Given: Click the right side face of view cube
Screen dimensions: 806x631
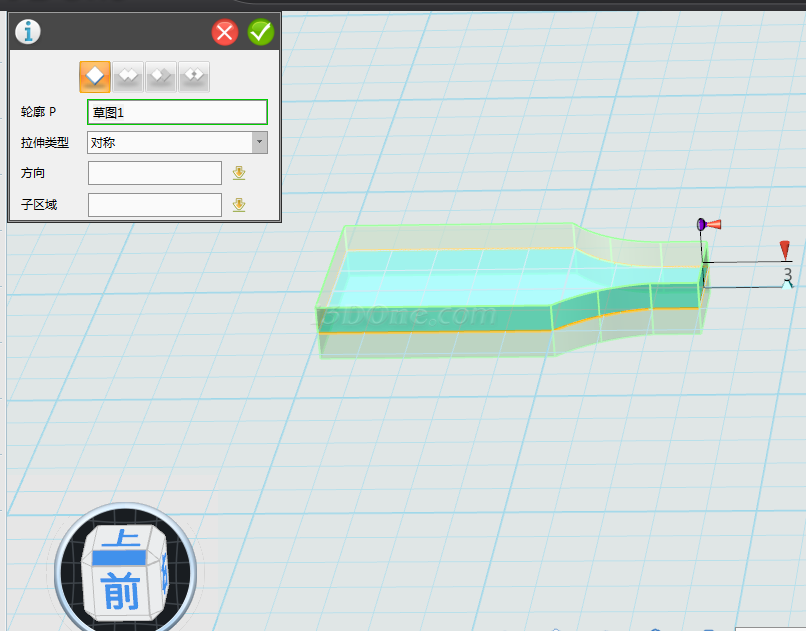Looking at the screenshot, I should [x=162, y=572].
